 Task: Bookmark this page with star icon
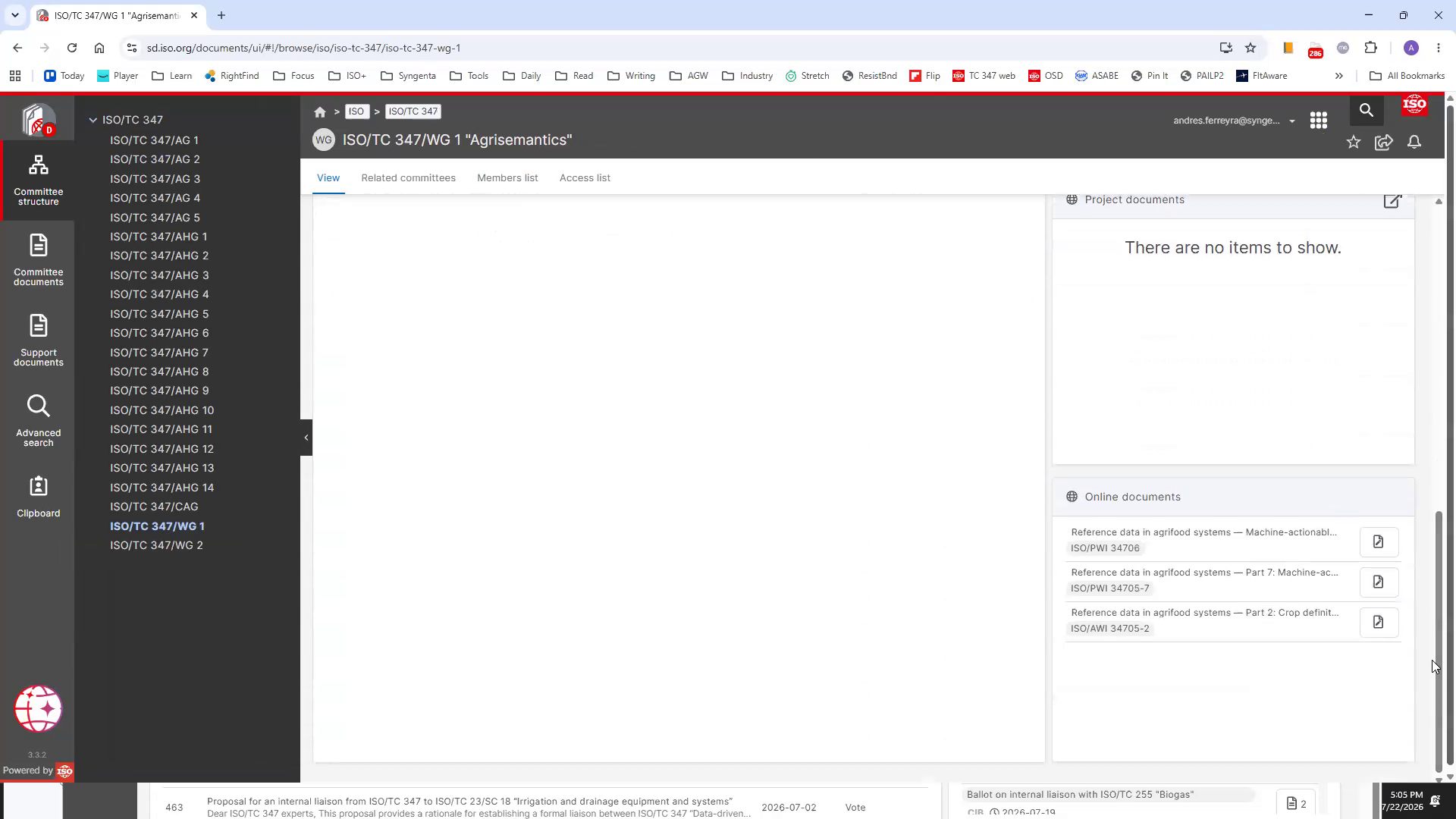[x=1250, y=48]
